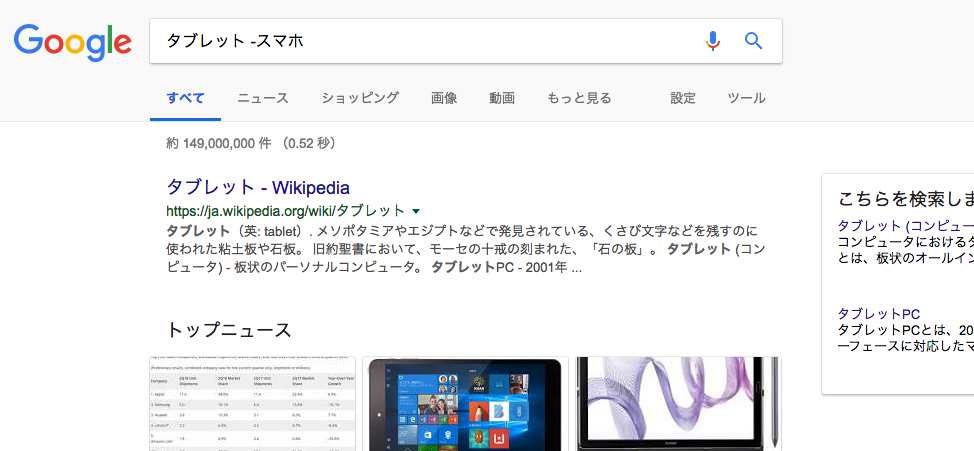Start voice search with the microphone icon
Image resolution: width=974 pixels, height=451 pixels.
coord(712,41)
